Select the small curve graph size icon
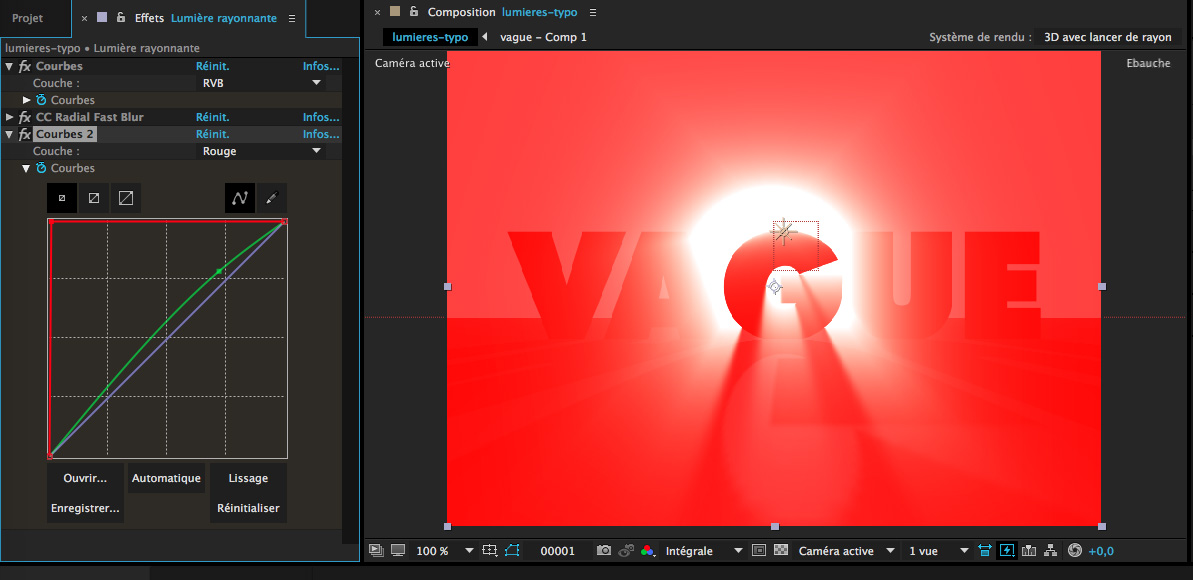 pos(62,198)
